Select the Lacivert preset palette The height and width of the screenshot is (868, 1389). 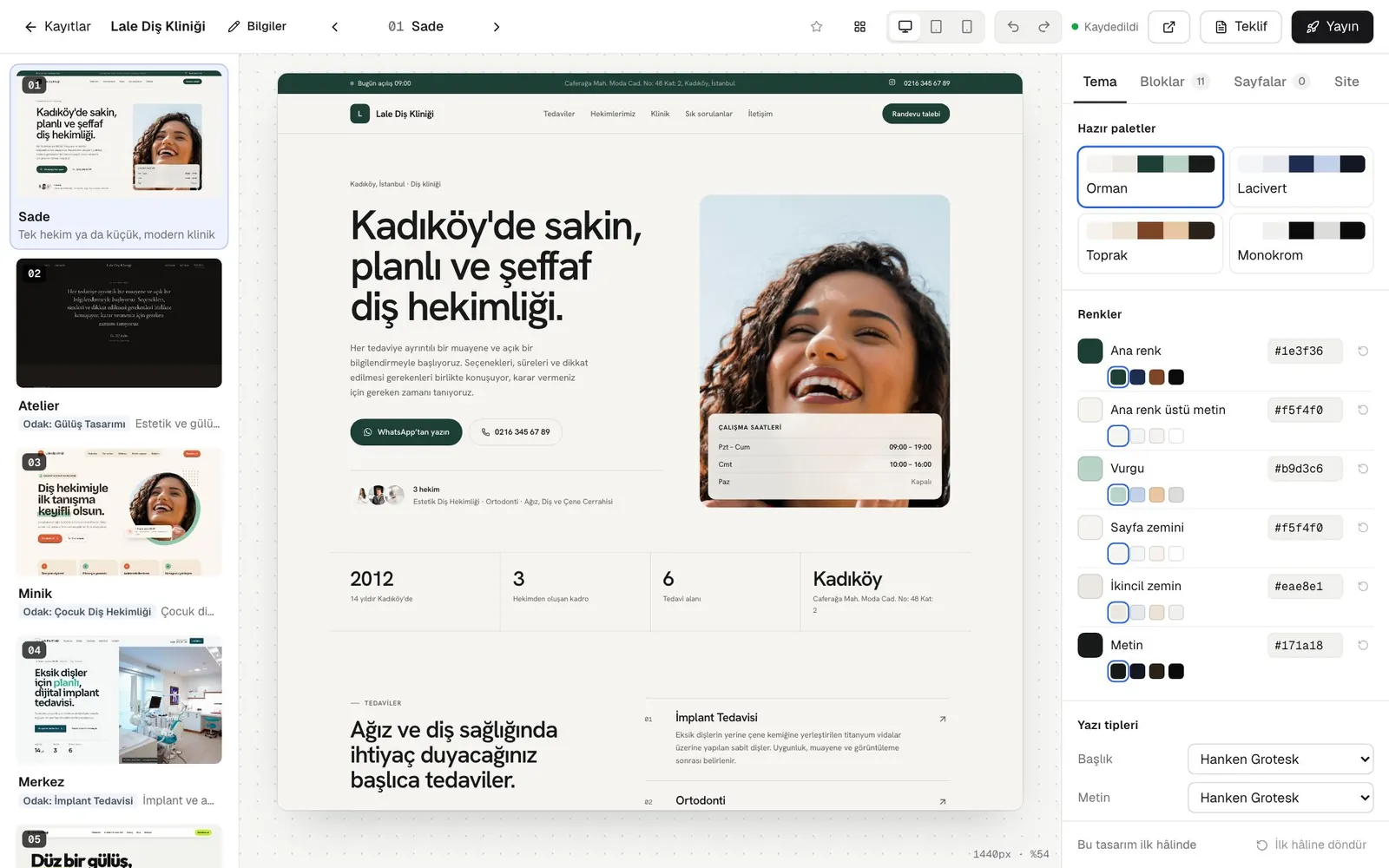pyautogui.click(x=1301, y=177)
